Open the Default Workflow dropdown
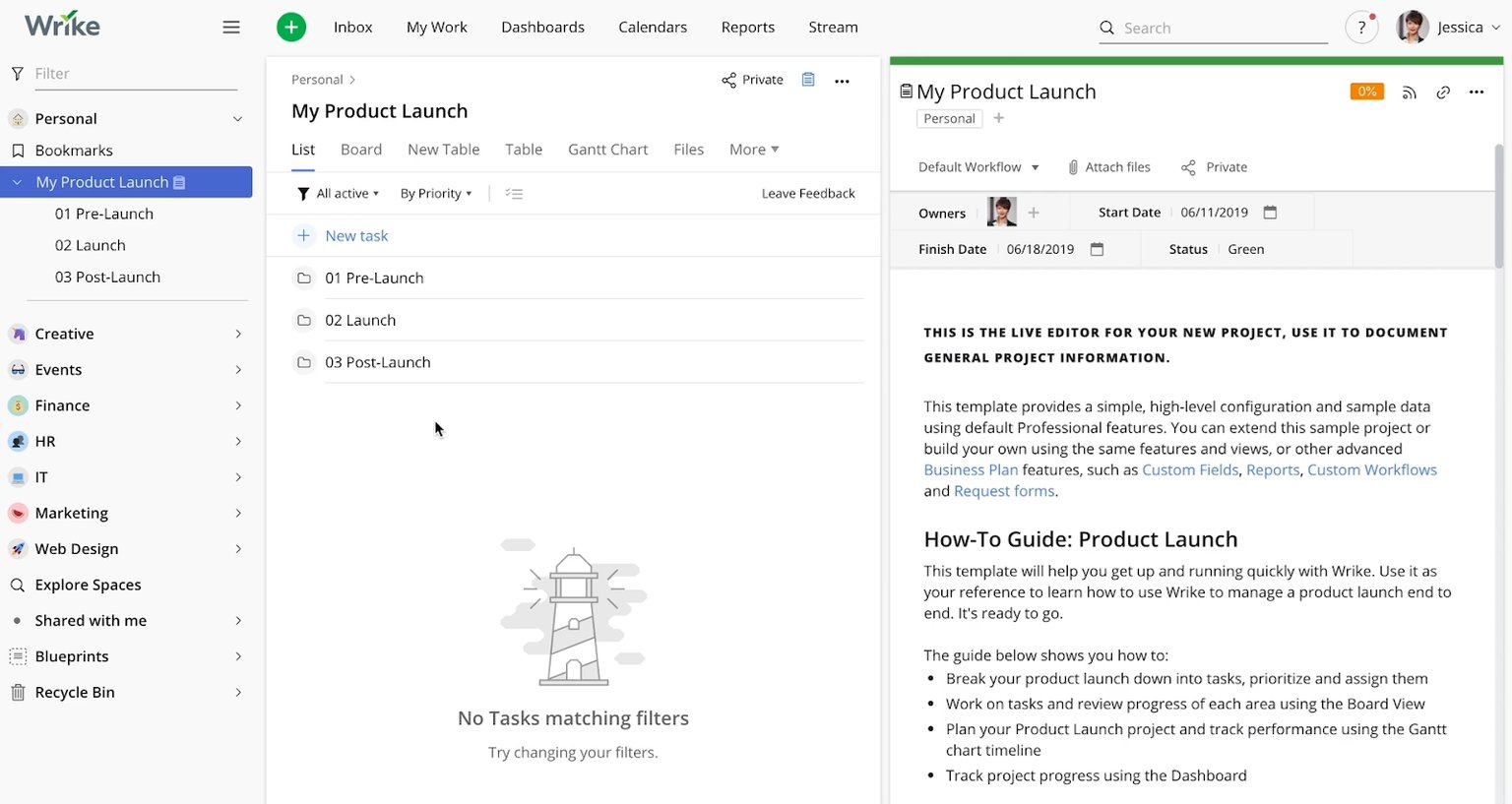Screen dimensions: 1512x804 point(978,167)
